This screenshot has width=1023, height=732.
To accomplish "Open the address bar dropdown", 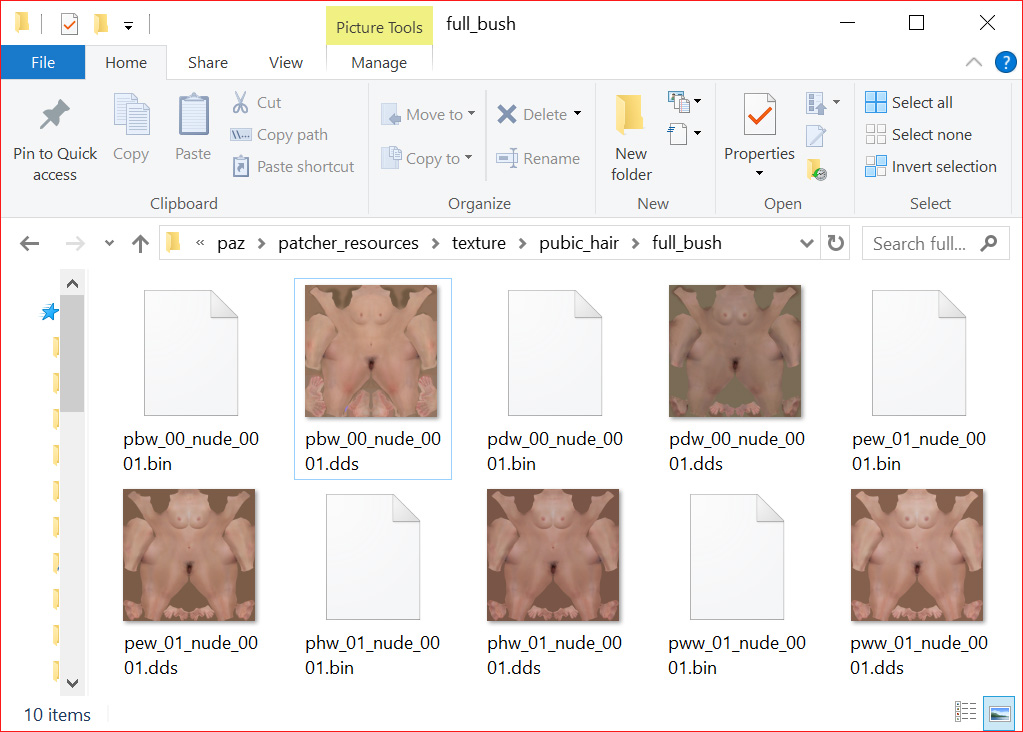I will (806, 243).
